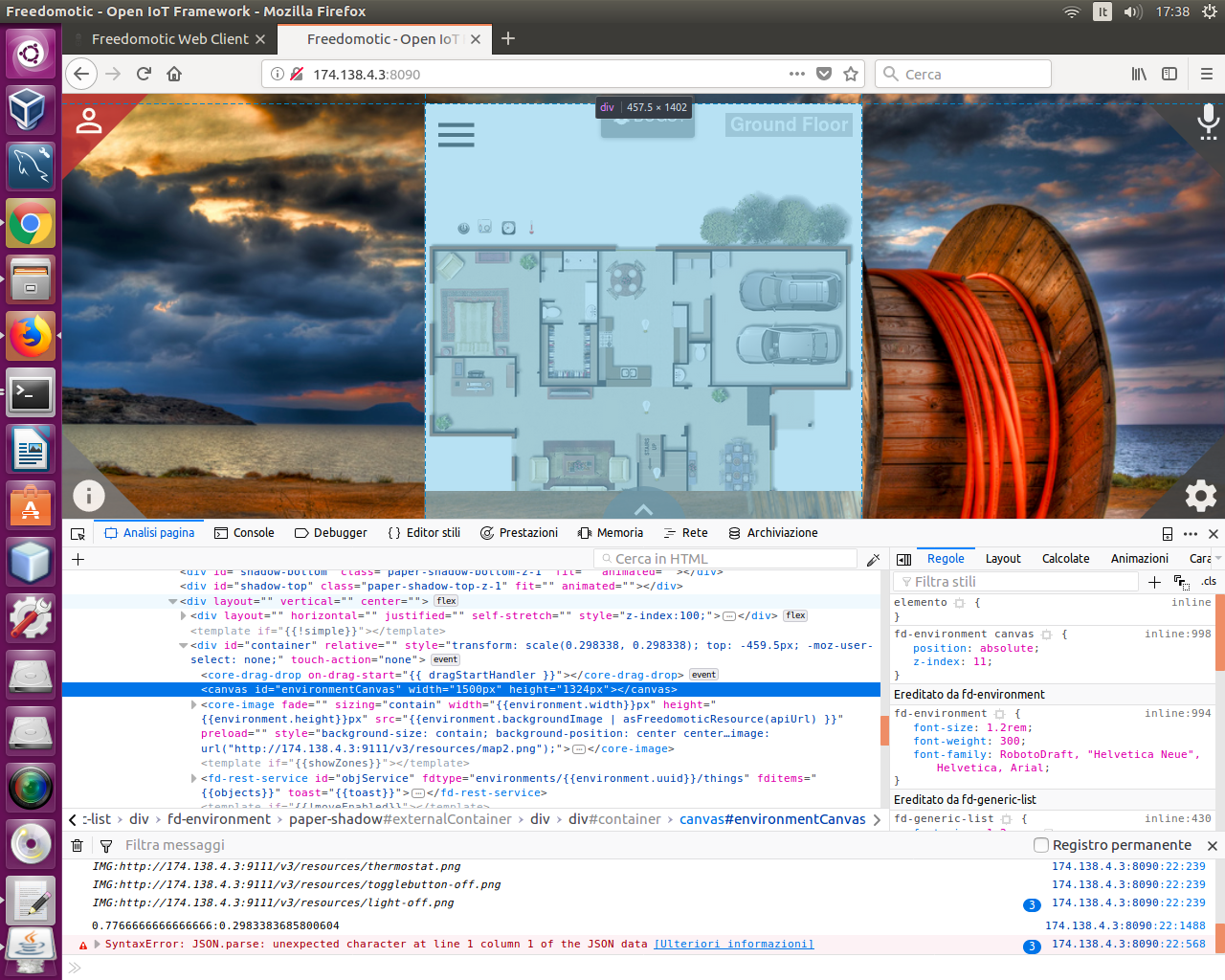
Task: Open the Firefox hamburger menu
Action: pos(1207,74)
